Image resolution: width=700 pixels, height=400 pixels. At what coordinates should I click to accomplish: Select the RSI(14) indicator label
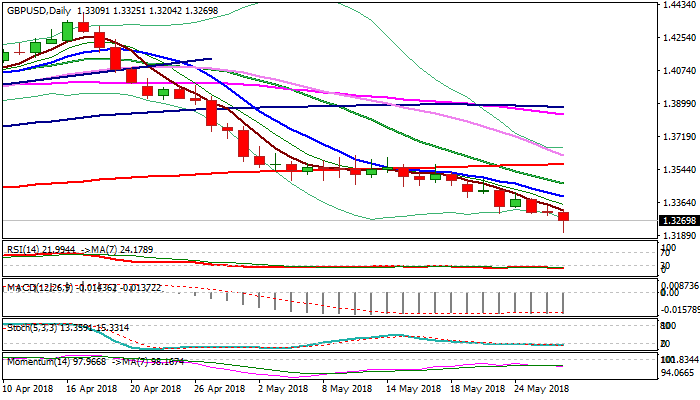pos(21,249)
